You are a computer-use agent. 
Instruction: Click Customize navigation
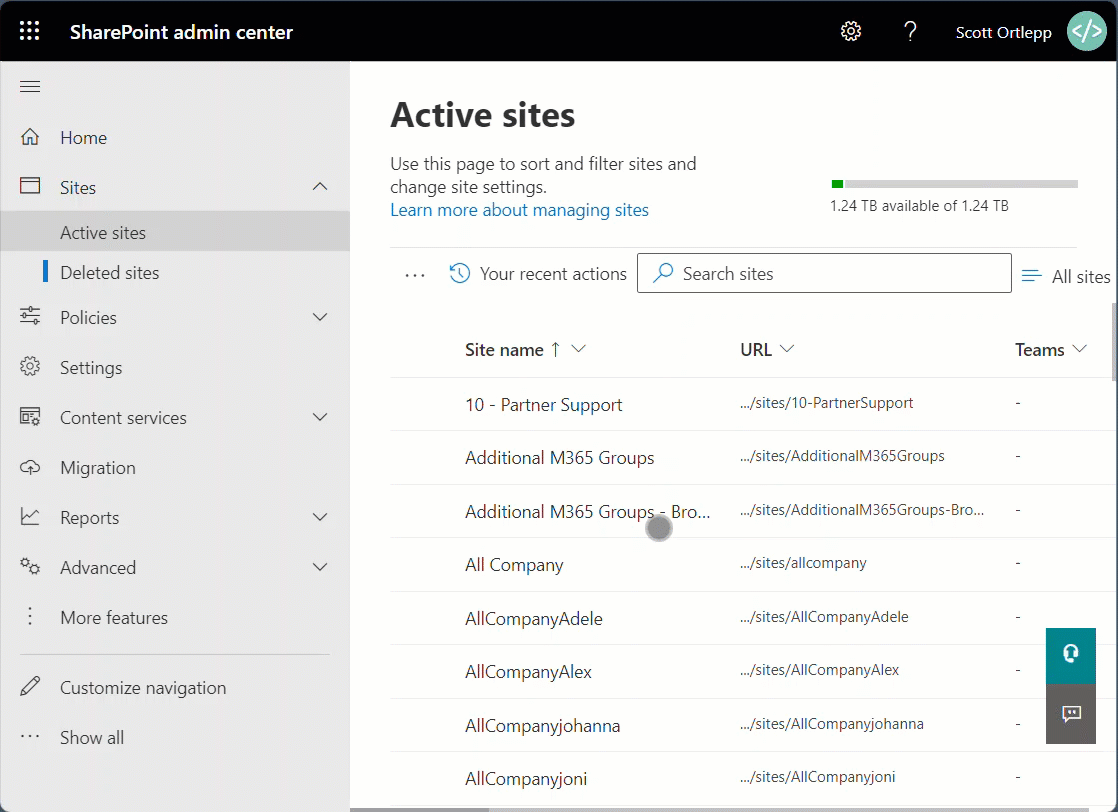[x=143, y=687]
